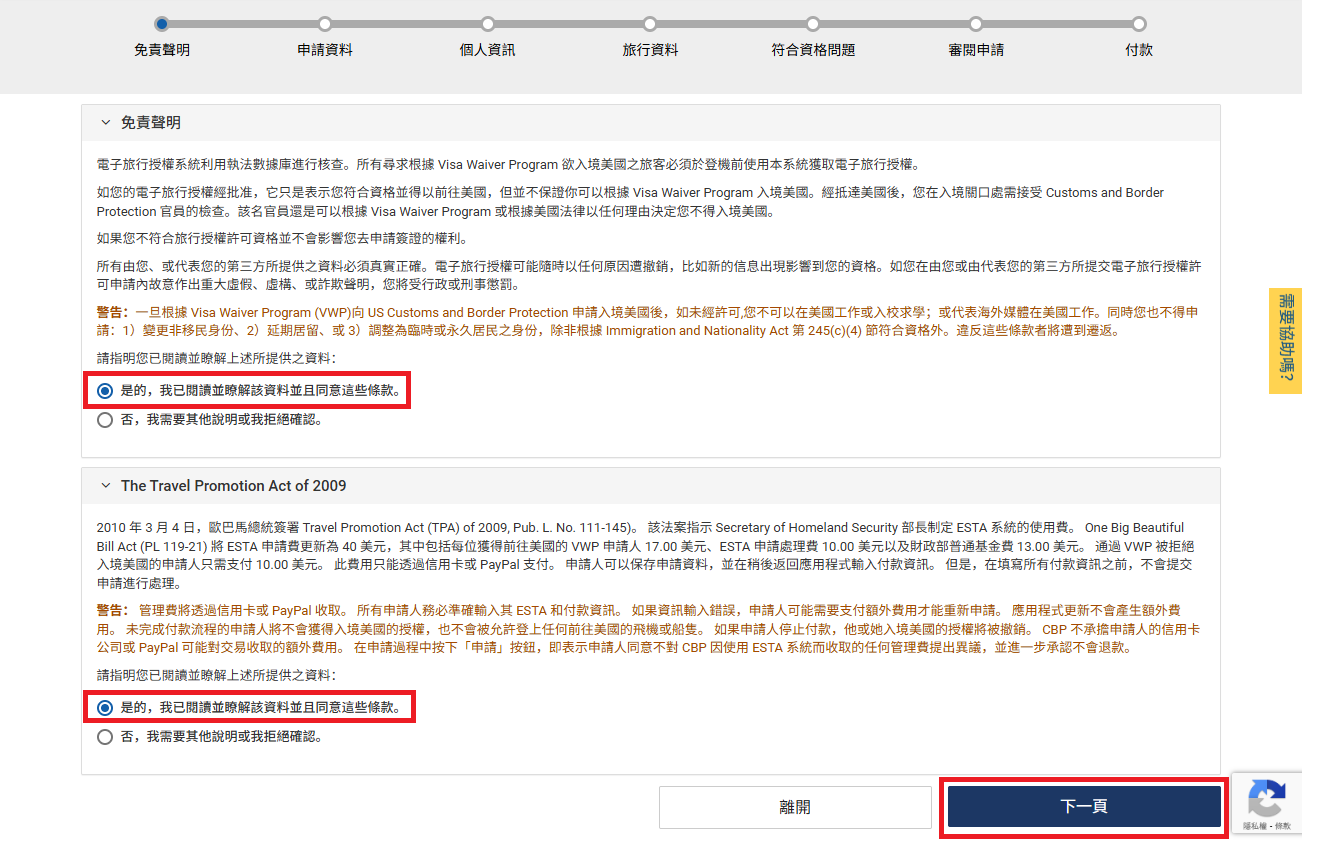Jump to the 付款 step label
This screenshot has height=845, width=1320.
pos(1139,50)
